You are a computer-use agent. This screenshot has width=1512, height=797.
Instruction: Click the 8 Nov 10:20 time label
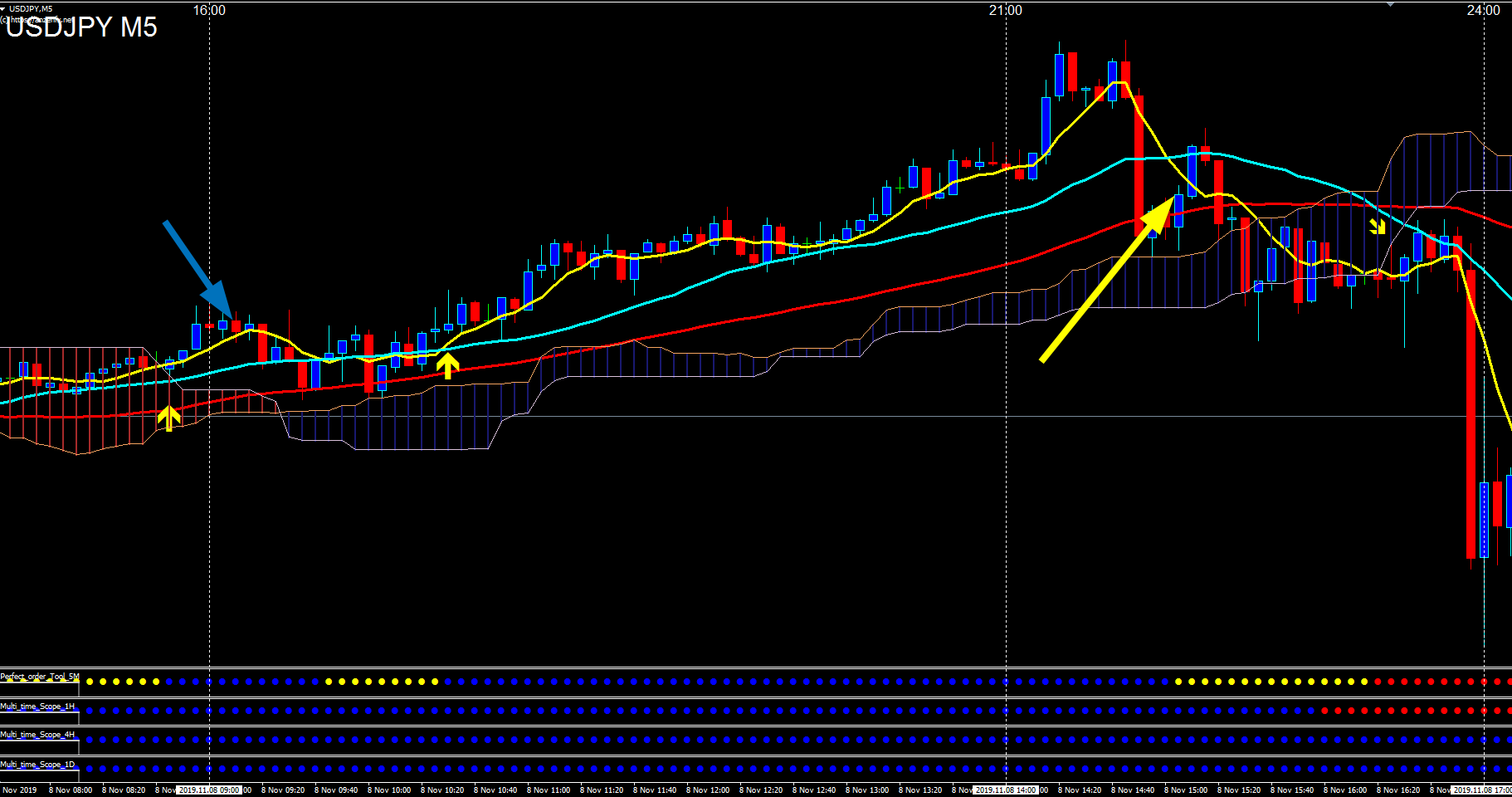pos(442,790)
